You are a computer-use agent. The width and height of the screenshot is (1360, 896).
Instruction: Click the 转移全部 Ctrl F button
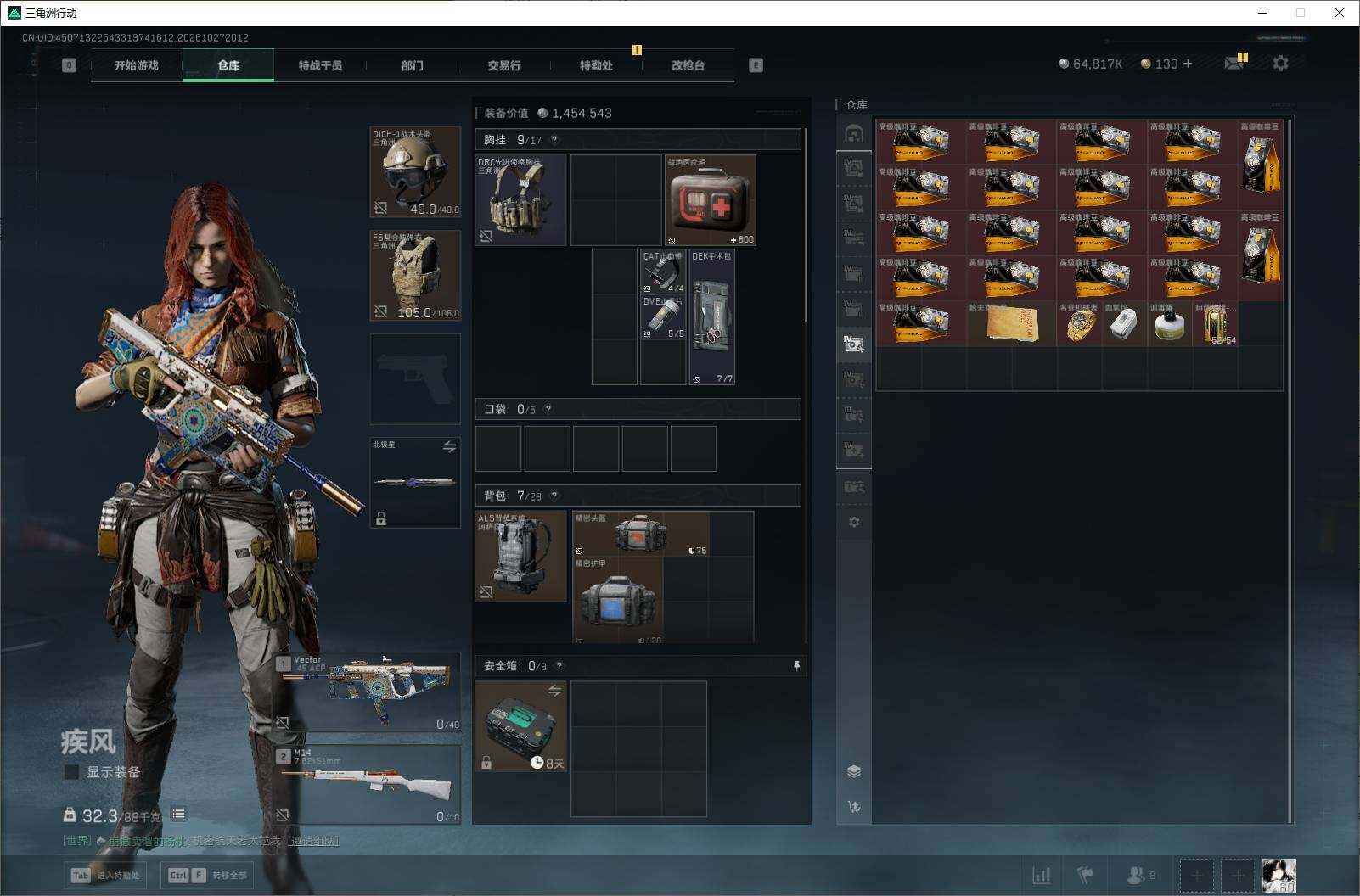click(208, 876)
